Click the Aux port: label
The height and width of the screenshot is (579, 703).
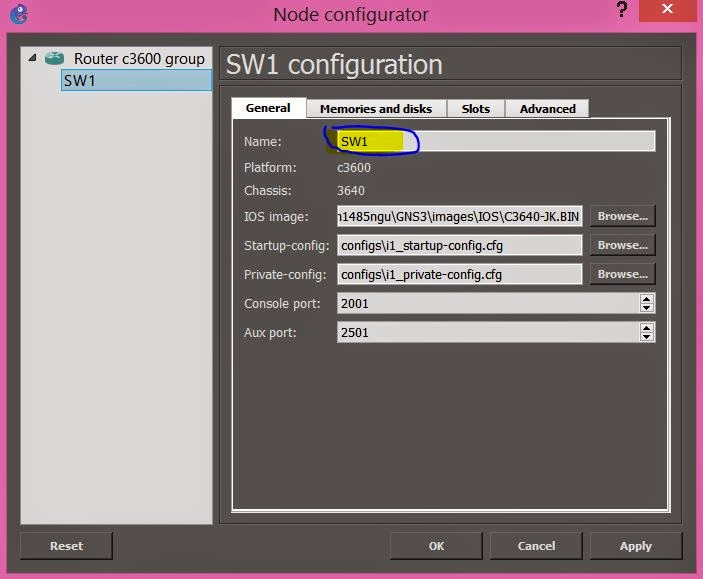click(270, 333)
